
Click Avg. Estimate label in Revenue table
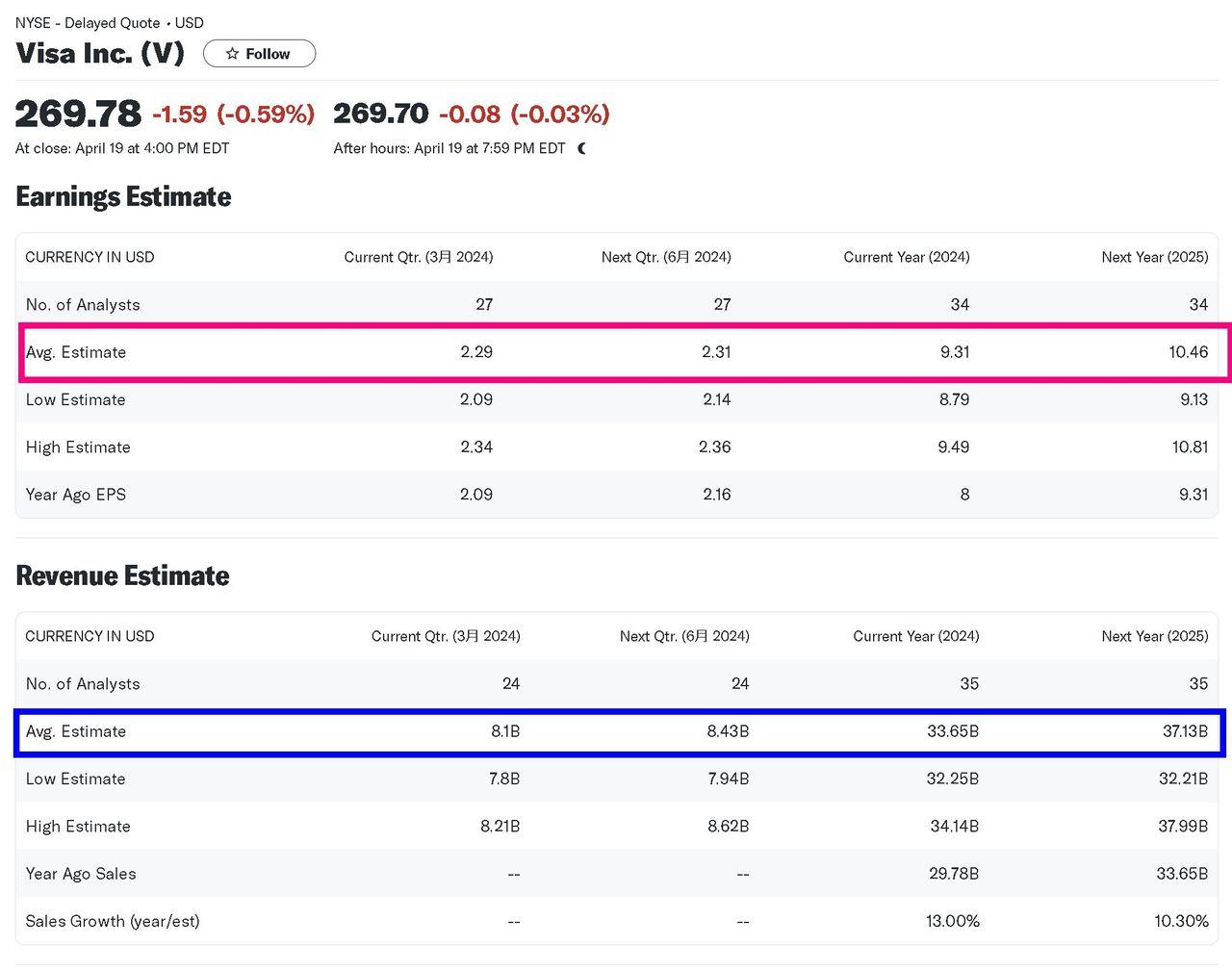(76, 731)
